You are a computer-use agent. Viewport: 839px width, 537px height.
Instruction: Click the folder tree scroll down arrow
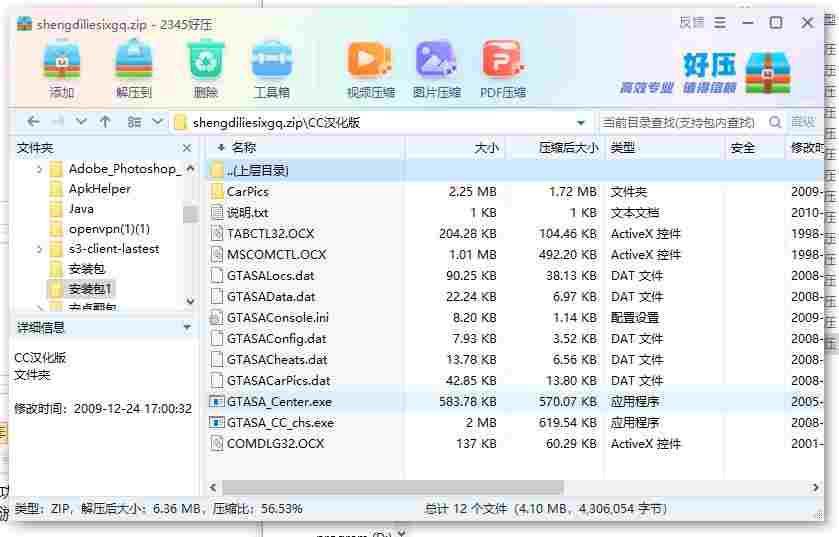point(190,301)
